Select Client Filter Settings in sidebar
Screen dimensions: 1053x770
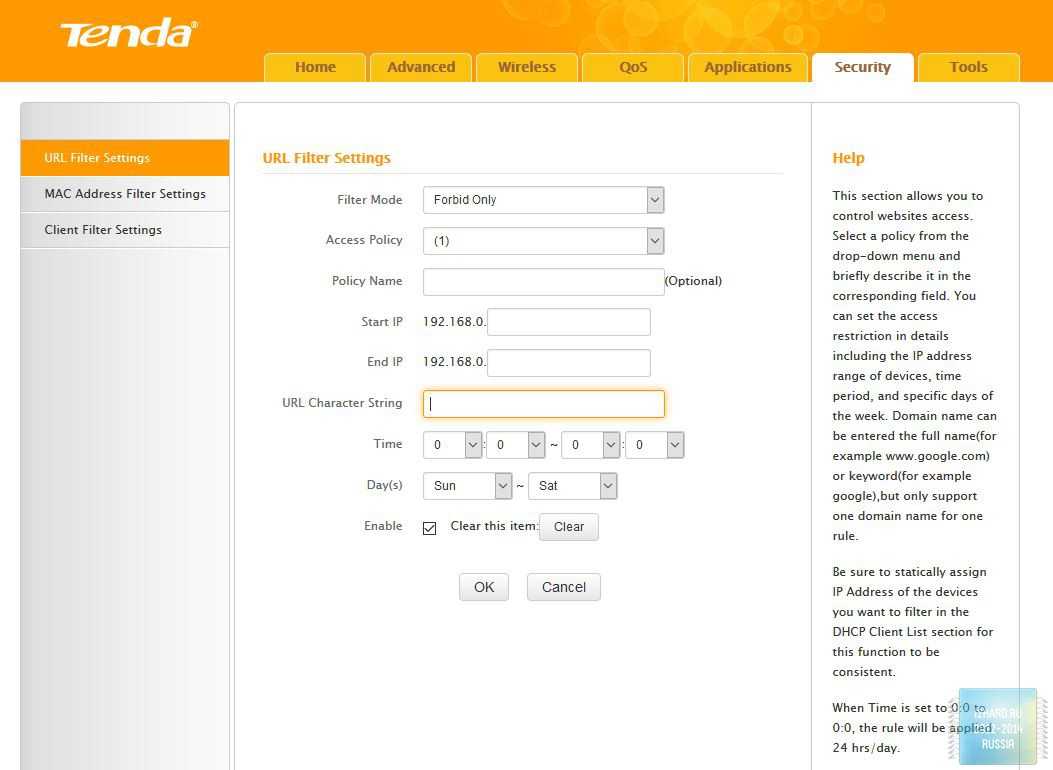click(x=103, y=230)
